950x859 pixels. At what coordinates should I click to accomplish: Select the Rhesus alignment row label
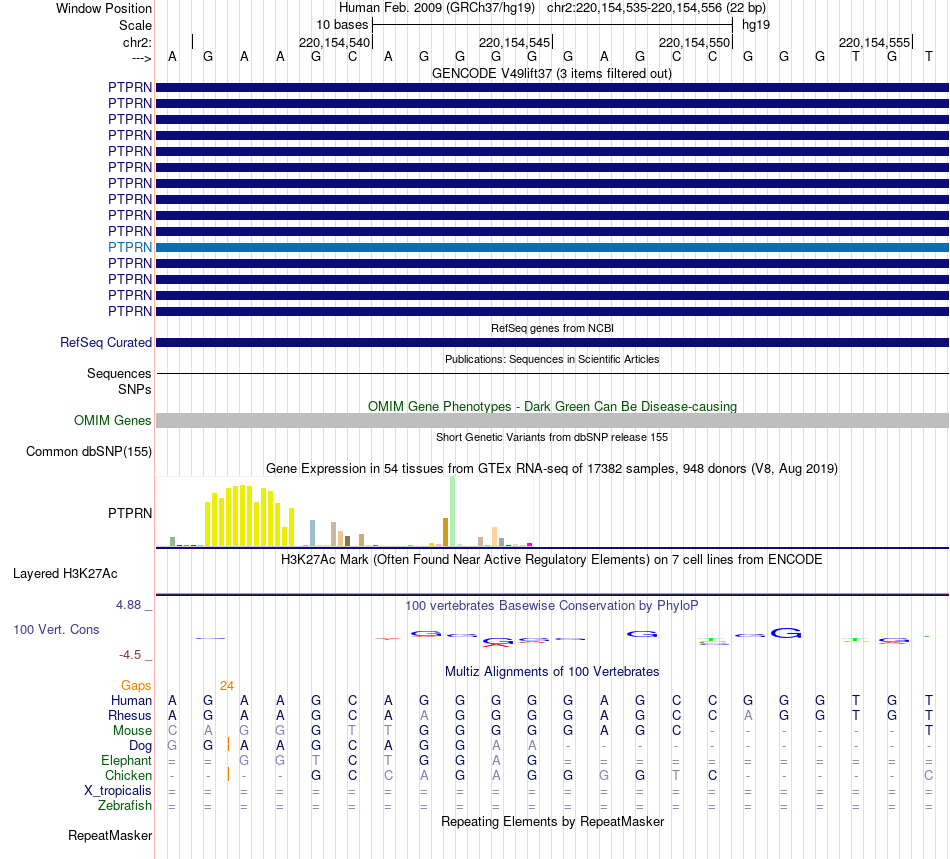tap(130, 715)
